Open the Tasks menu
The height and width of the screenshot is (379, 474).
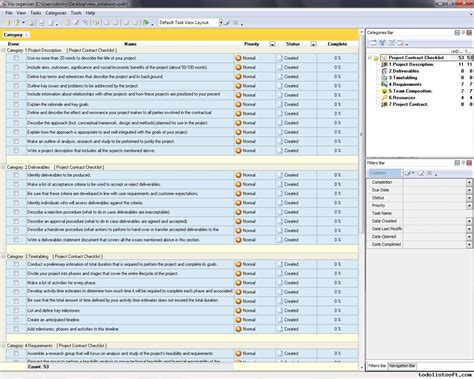(36, 13)
